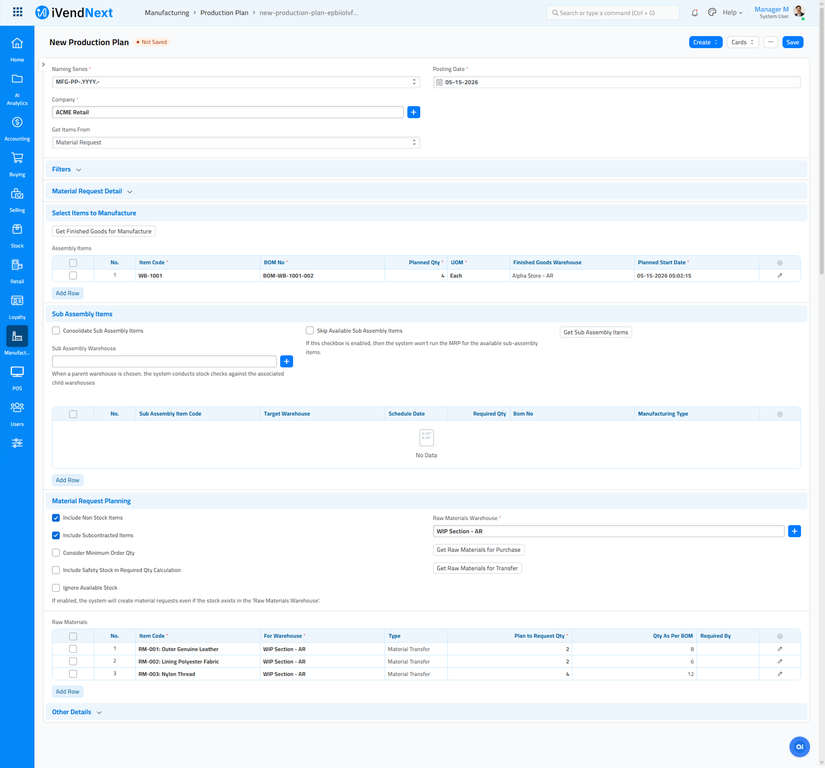Go to Home in the sidebar

(x=17, y=49)
